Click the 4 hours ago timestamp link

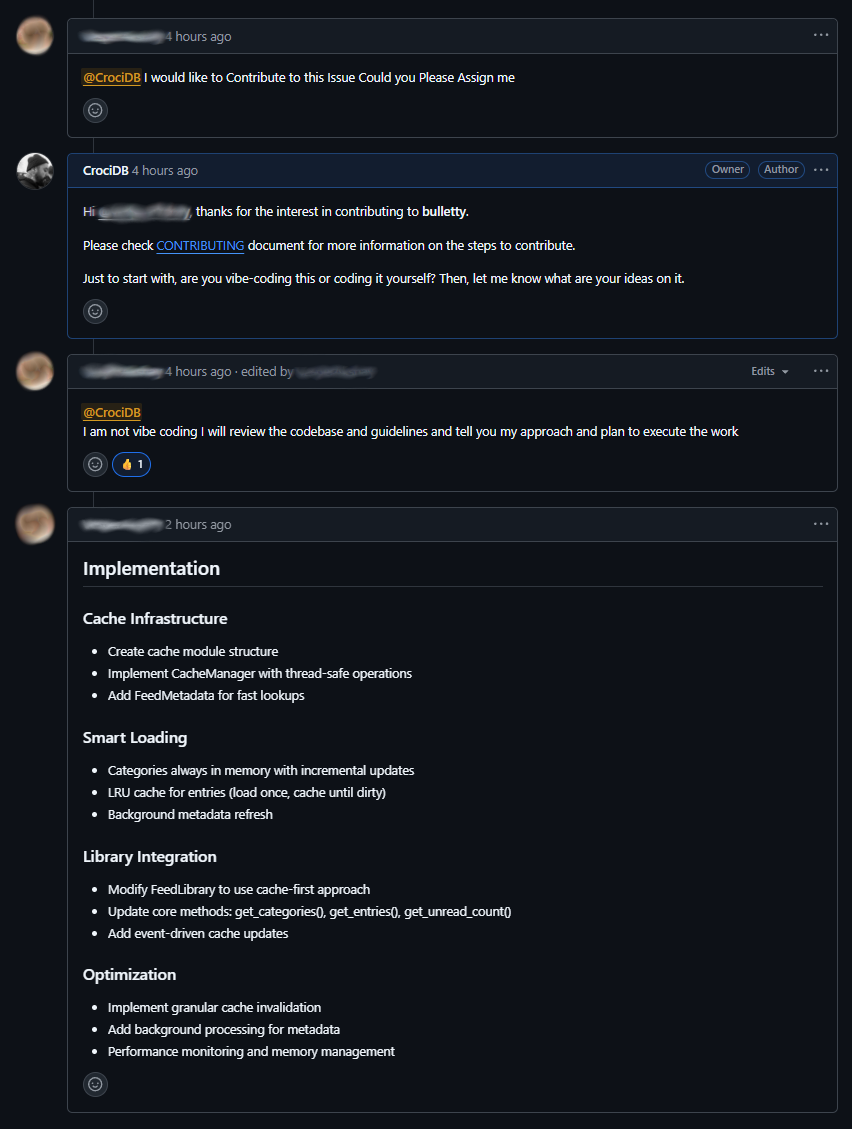165,169
